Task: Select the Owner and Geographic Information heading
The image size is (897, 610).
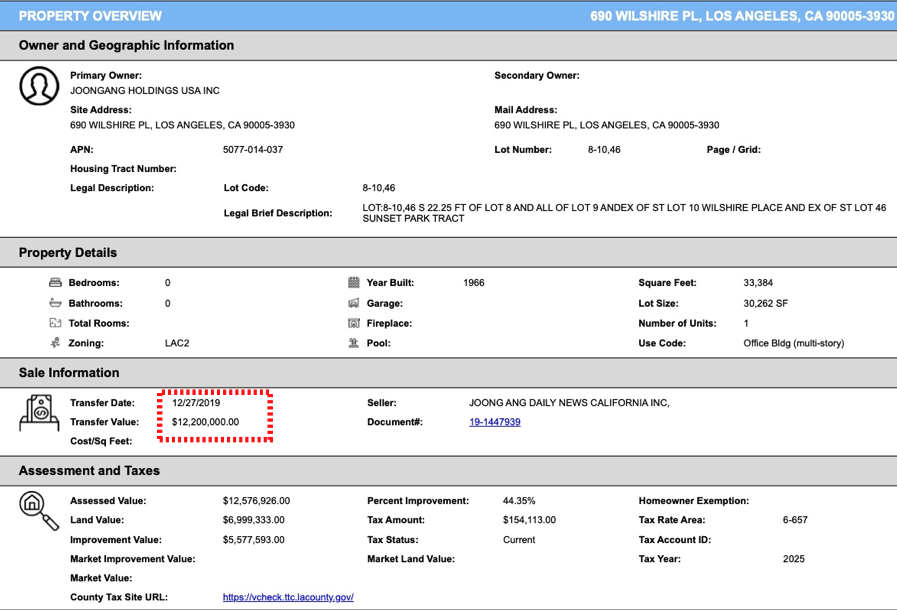Action: 126,45
